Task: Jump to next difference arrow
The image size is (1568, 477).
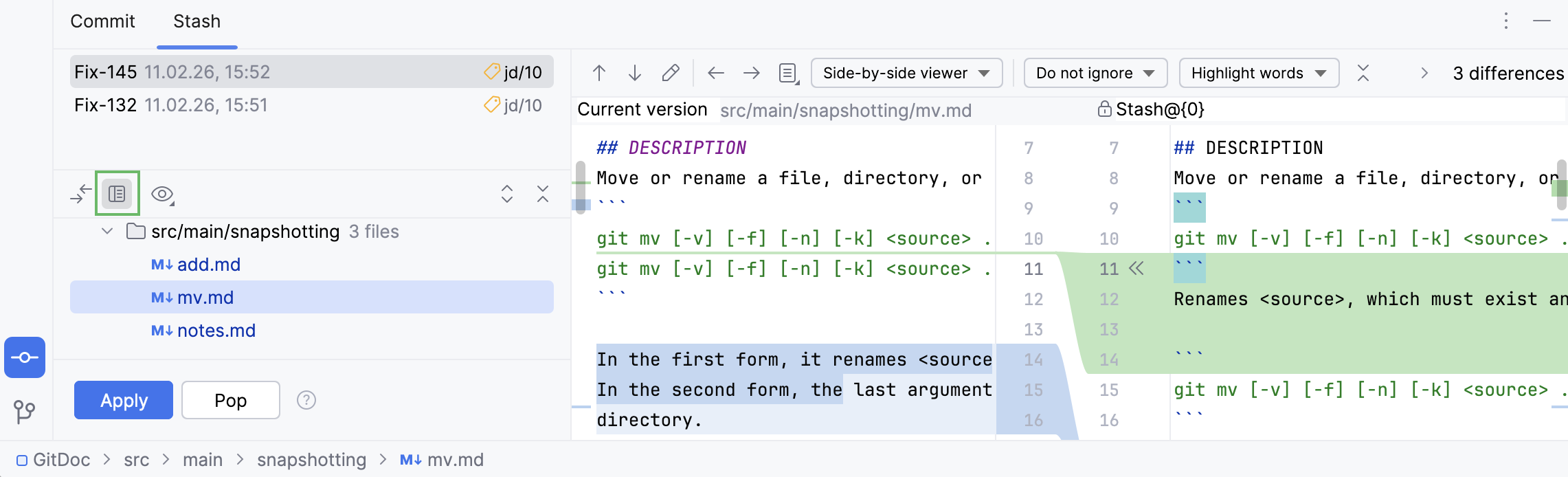Action: pyautogui.click(x=635, y=73)
